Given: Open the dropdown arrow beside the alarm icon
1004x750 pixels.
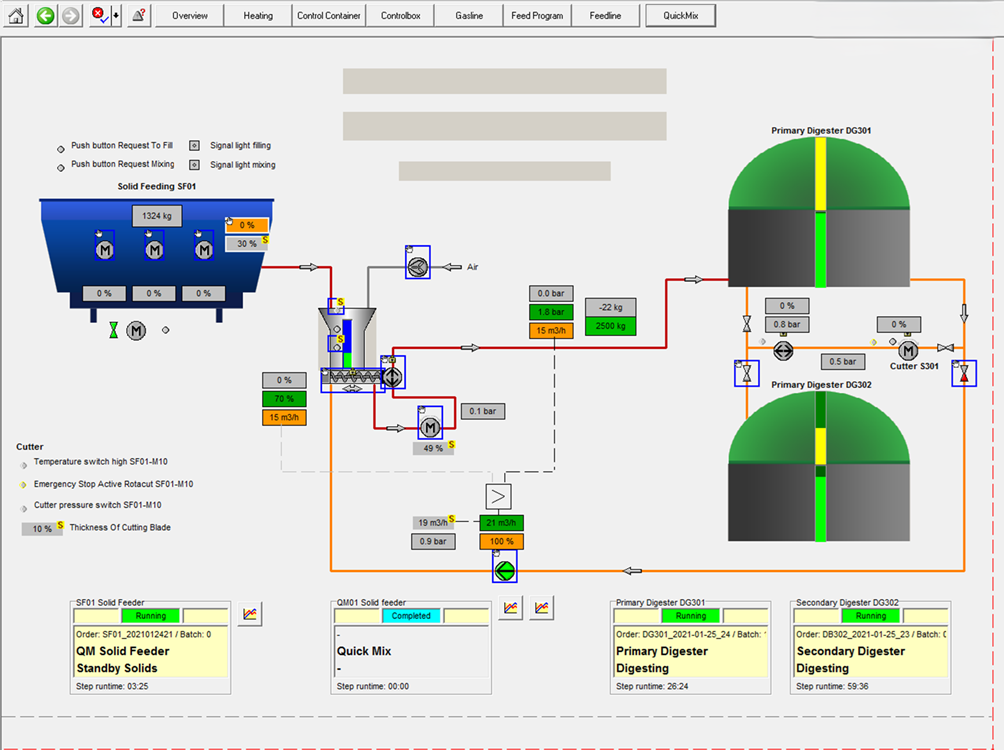Looking at the screenshot, I should click(x=116, y=16).
